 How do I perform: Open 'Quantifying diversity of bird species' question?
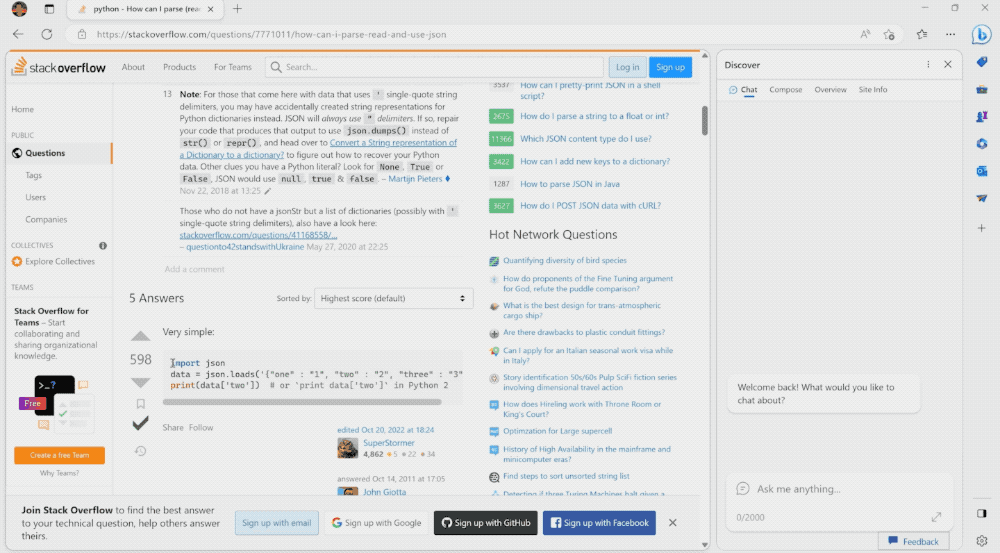pyautogui.click(x=564, y=260)
